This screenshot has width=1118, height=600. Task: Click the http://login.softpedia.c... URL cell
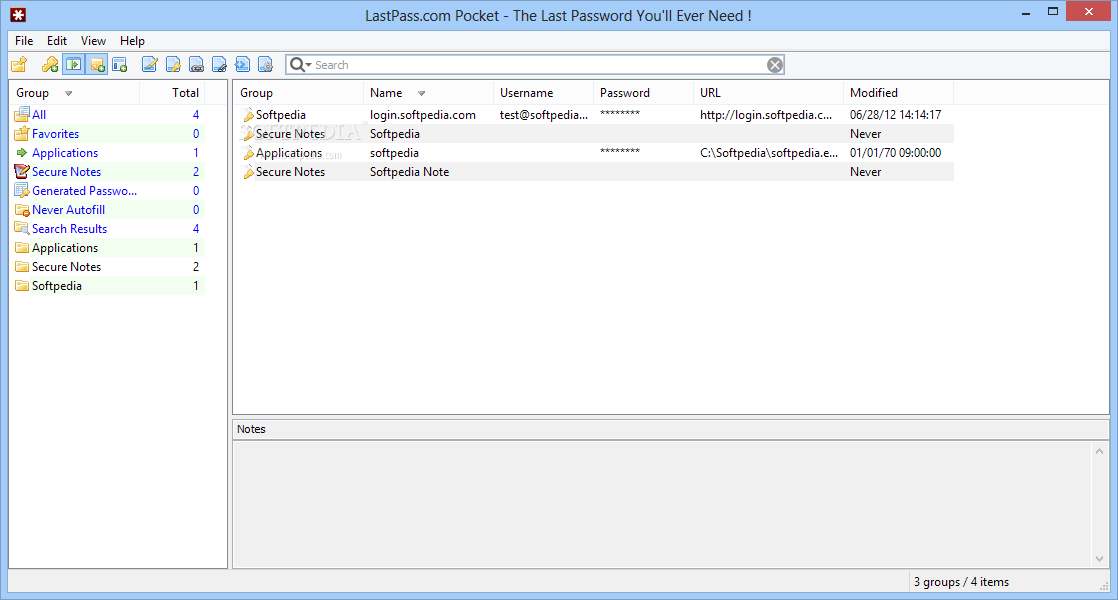click(766, 115)
